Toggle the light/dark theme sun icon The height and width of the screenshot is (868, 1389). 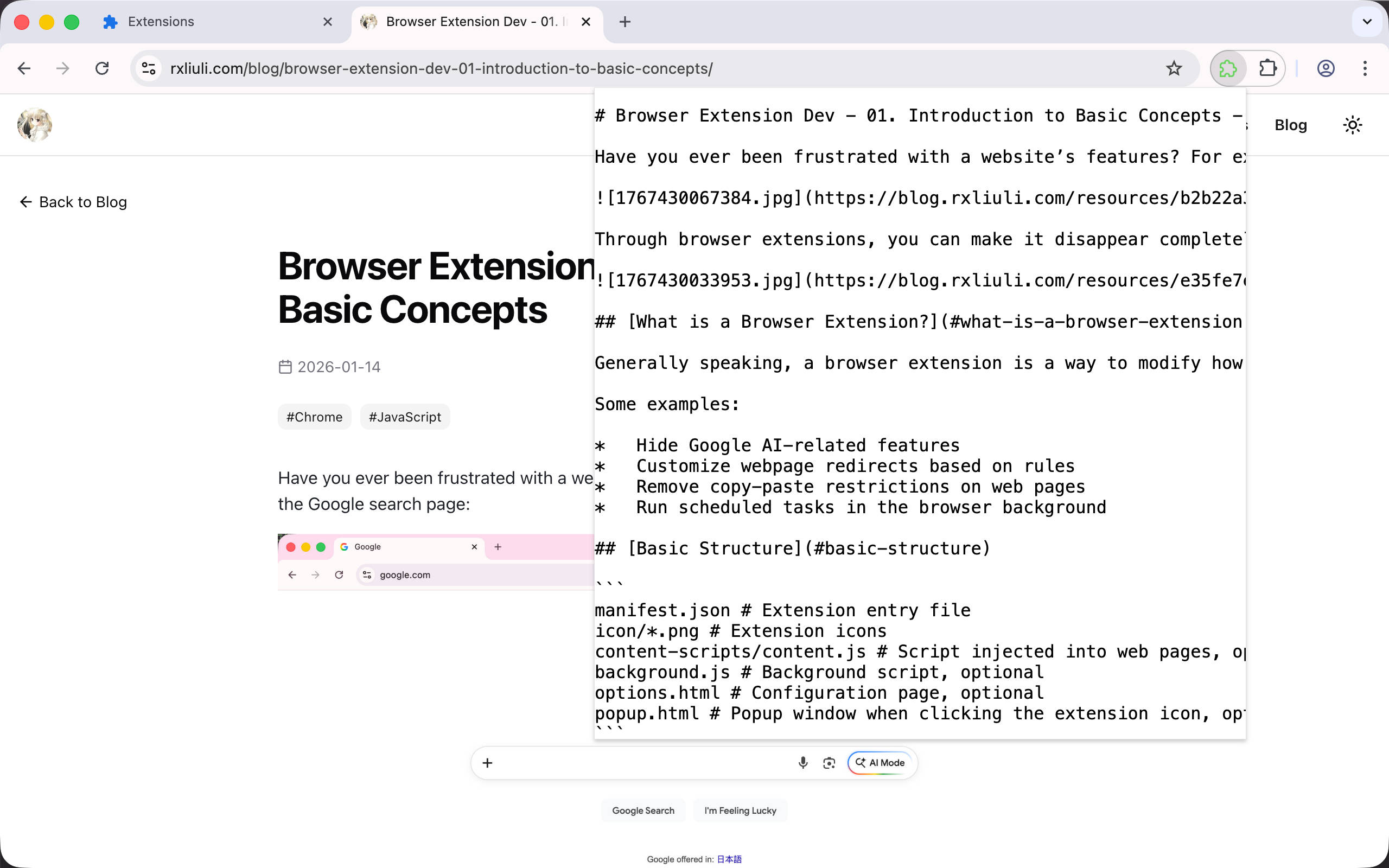1352,125
